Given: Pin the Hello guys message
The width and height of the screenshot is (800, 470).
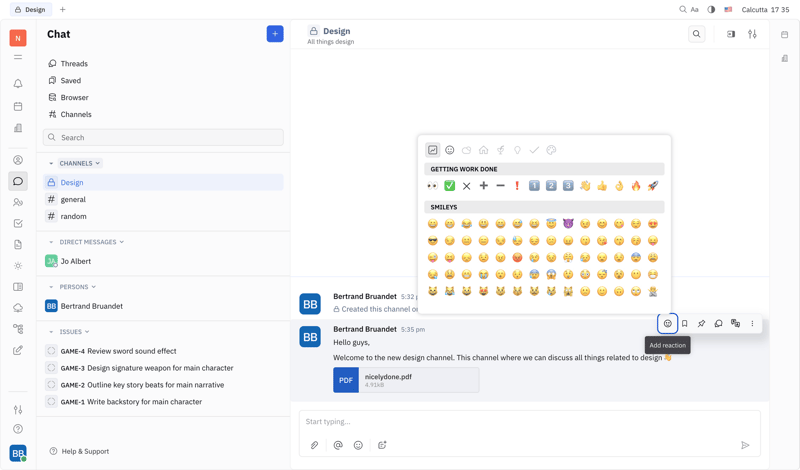Looking at the screenshot, I should 702,324.
